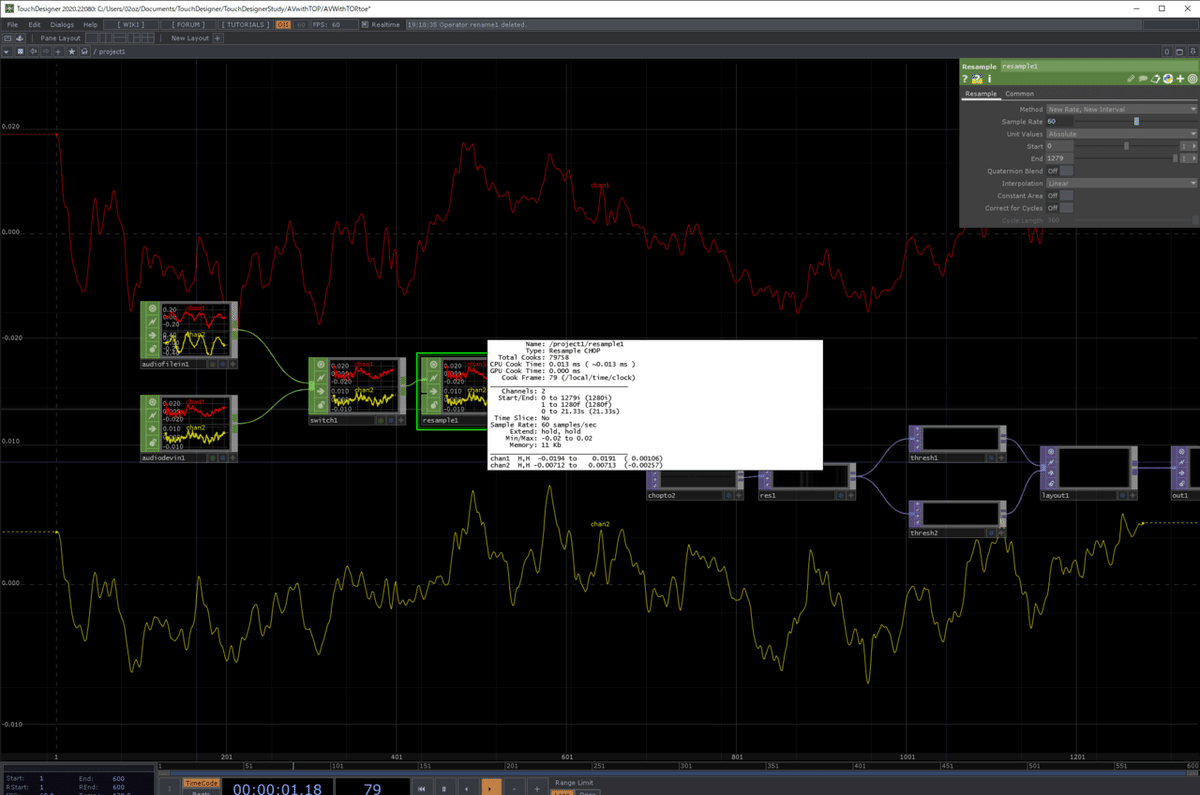Click the copy parameters icon in header

(1155, 78)
